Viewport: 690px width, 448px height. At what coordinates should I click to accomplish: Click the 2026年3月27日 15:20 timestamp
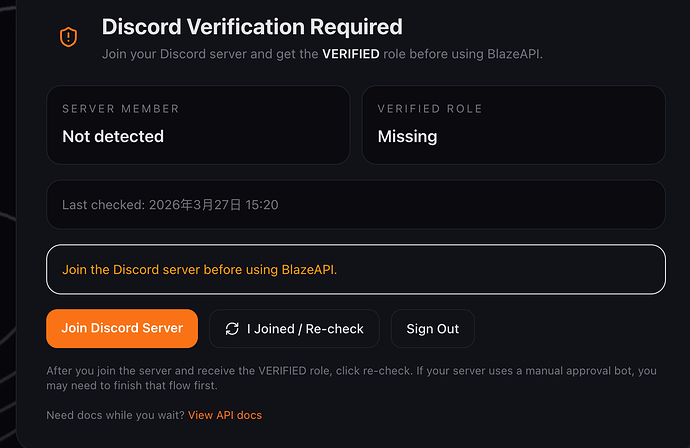(213, 204)
